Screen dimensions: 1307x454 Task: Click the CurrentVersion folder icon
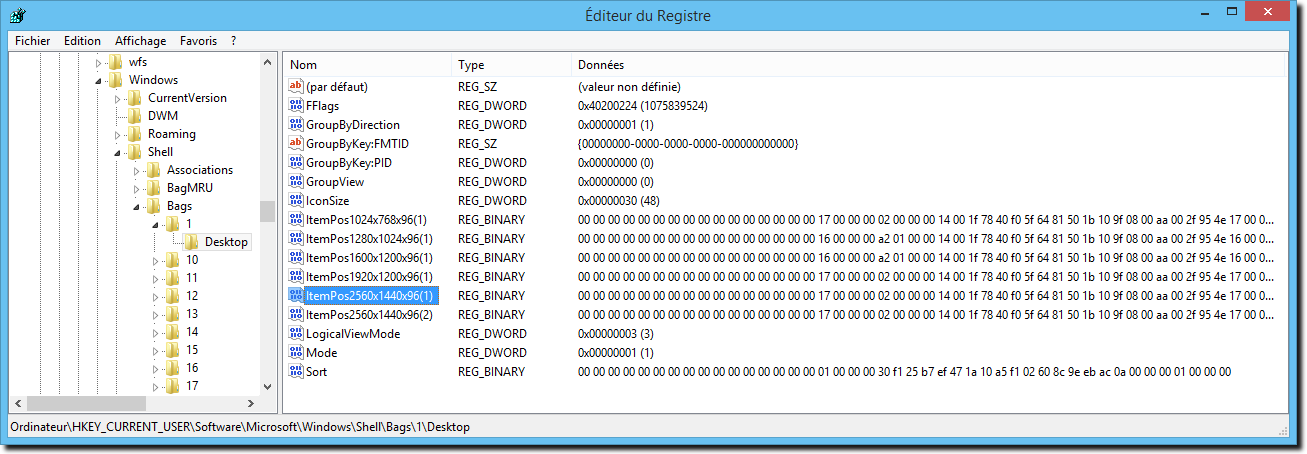pos(135,98)
